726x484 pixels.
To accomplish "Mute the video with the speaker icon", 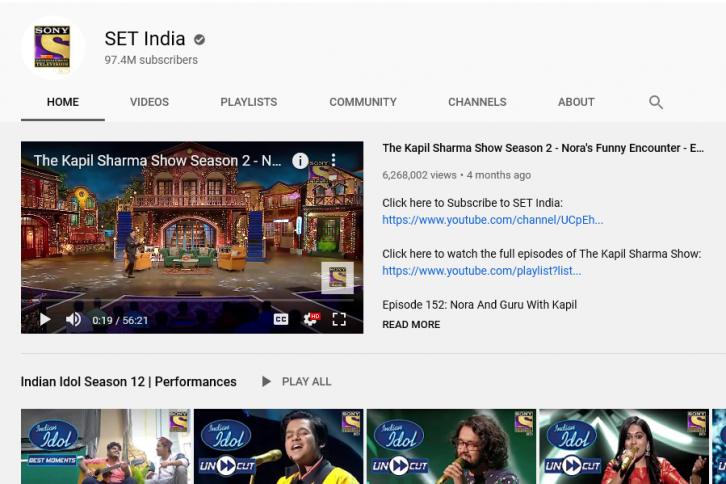I will coord(74,319).
